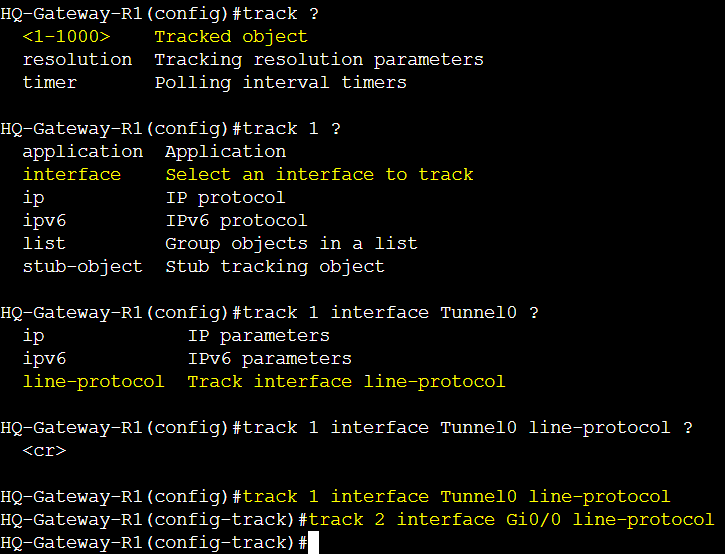725x554 pixels.
Task: Click the yellow 'line-protocol' option keyword
Action: pos(93,382)
